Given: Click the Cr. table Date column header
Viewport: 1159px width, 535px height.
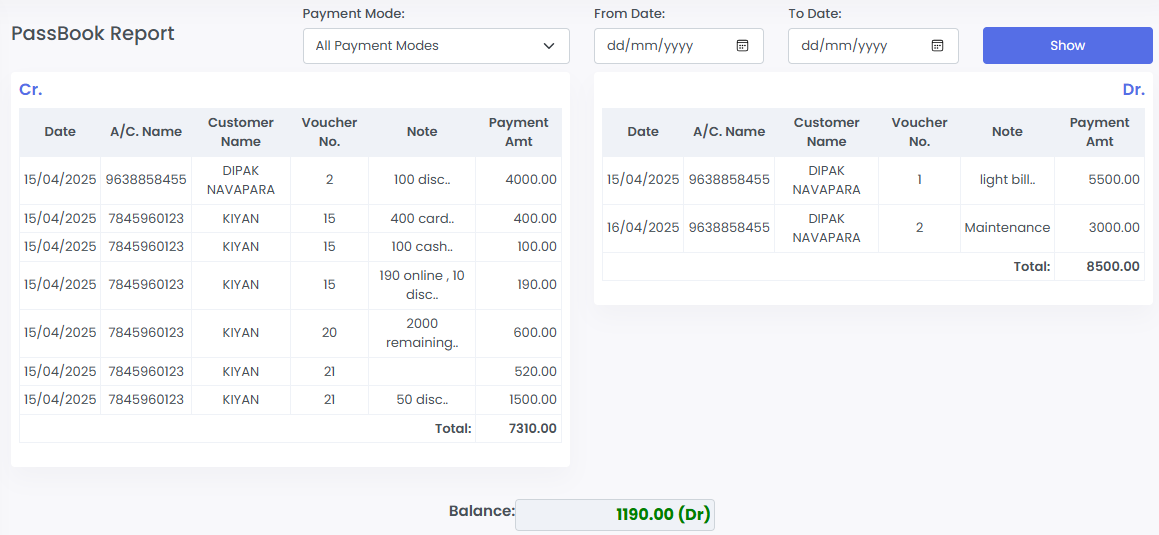Looking at the screenshot, I should 60,132.
